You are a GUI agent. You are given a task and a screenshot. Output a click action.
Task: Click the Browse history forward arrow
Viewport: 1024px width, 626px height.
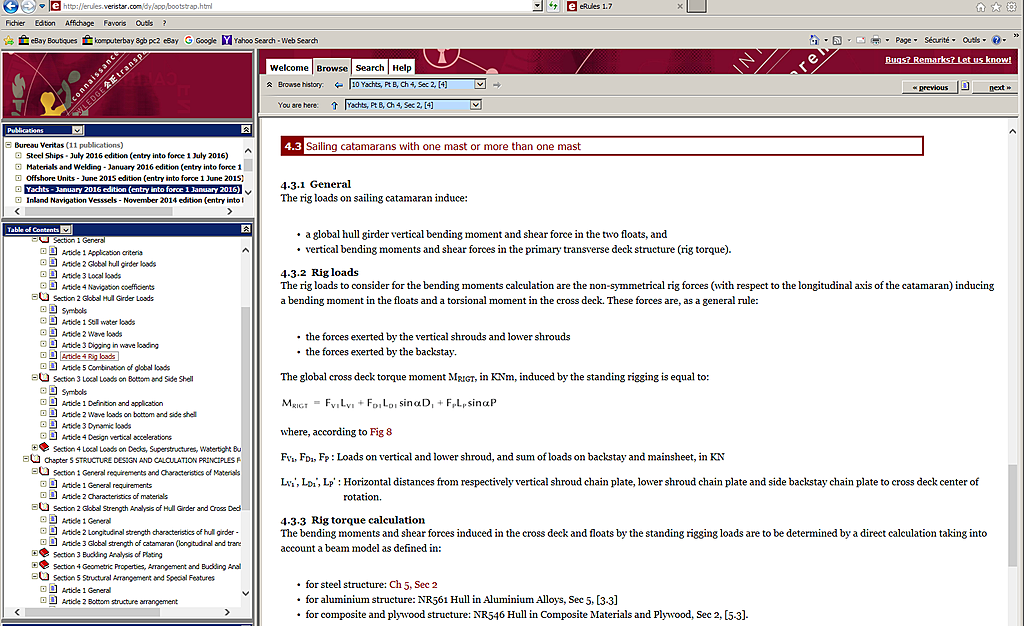497,85
